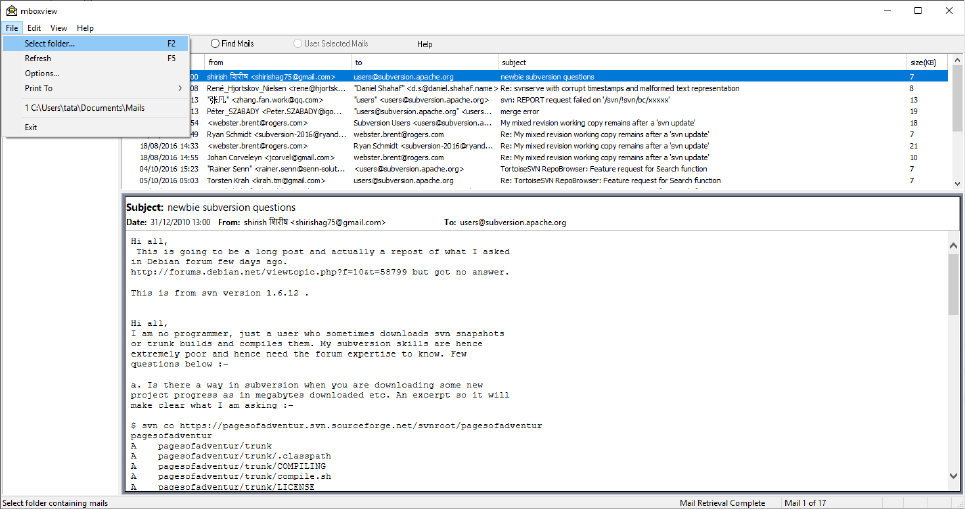Click 'Mail Retrieval Complete' in status bar
This screenshot has height=509, width=965.
click(x=723, y=503)
